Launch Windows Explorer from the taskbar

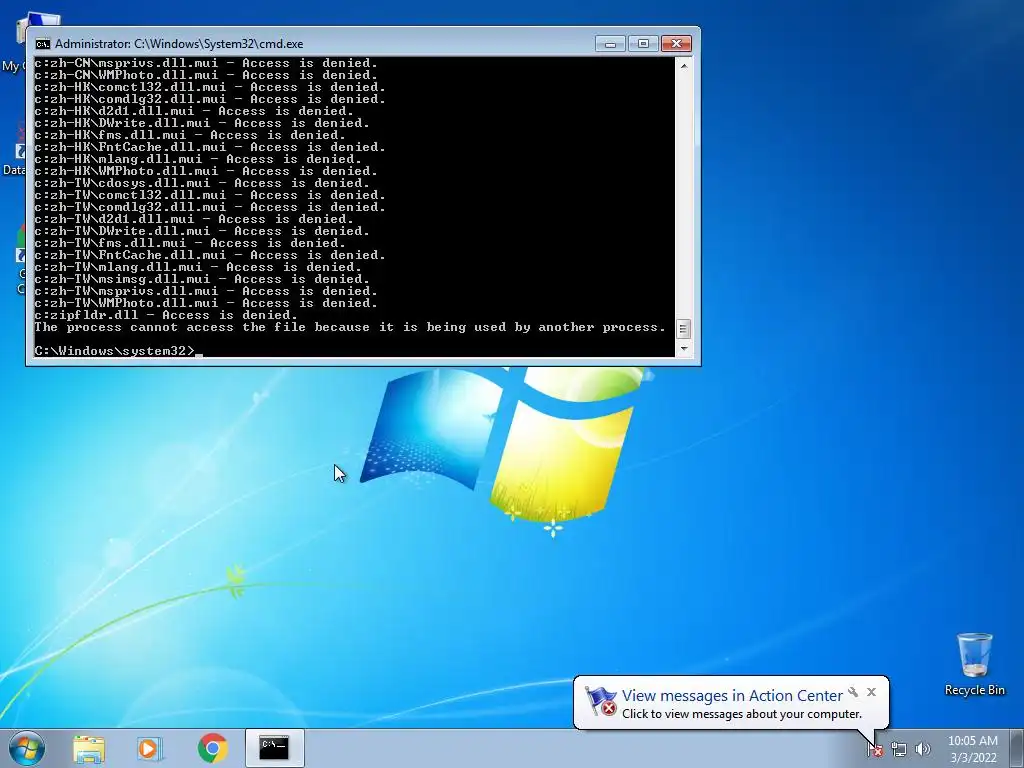pos(89,748)
